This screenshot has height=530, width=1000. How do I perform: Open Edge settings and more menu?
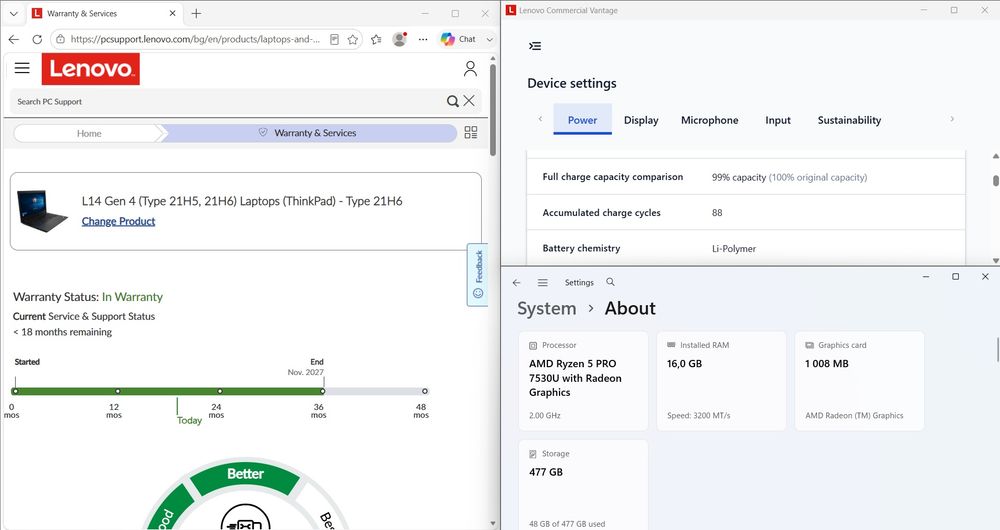(423, 39)
